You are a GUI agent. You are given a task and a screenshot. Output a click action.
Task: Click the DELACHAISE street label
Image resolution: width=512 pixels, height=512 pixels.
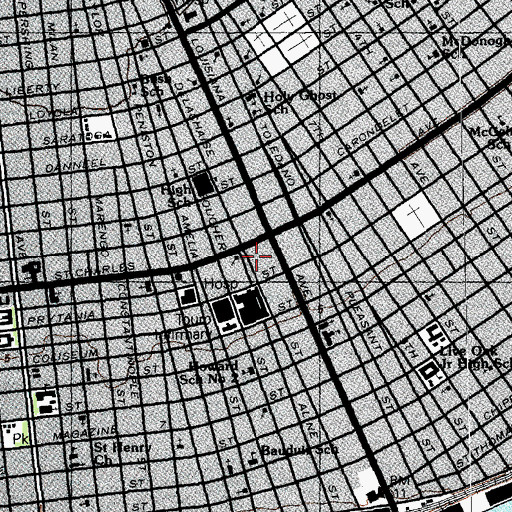click(194, 120)
